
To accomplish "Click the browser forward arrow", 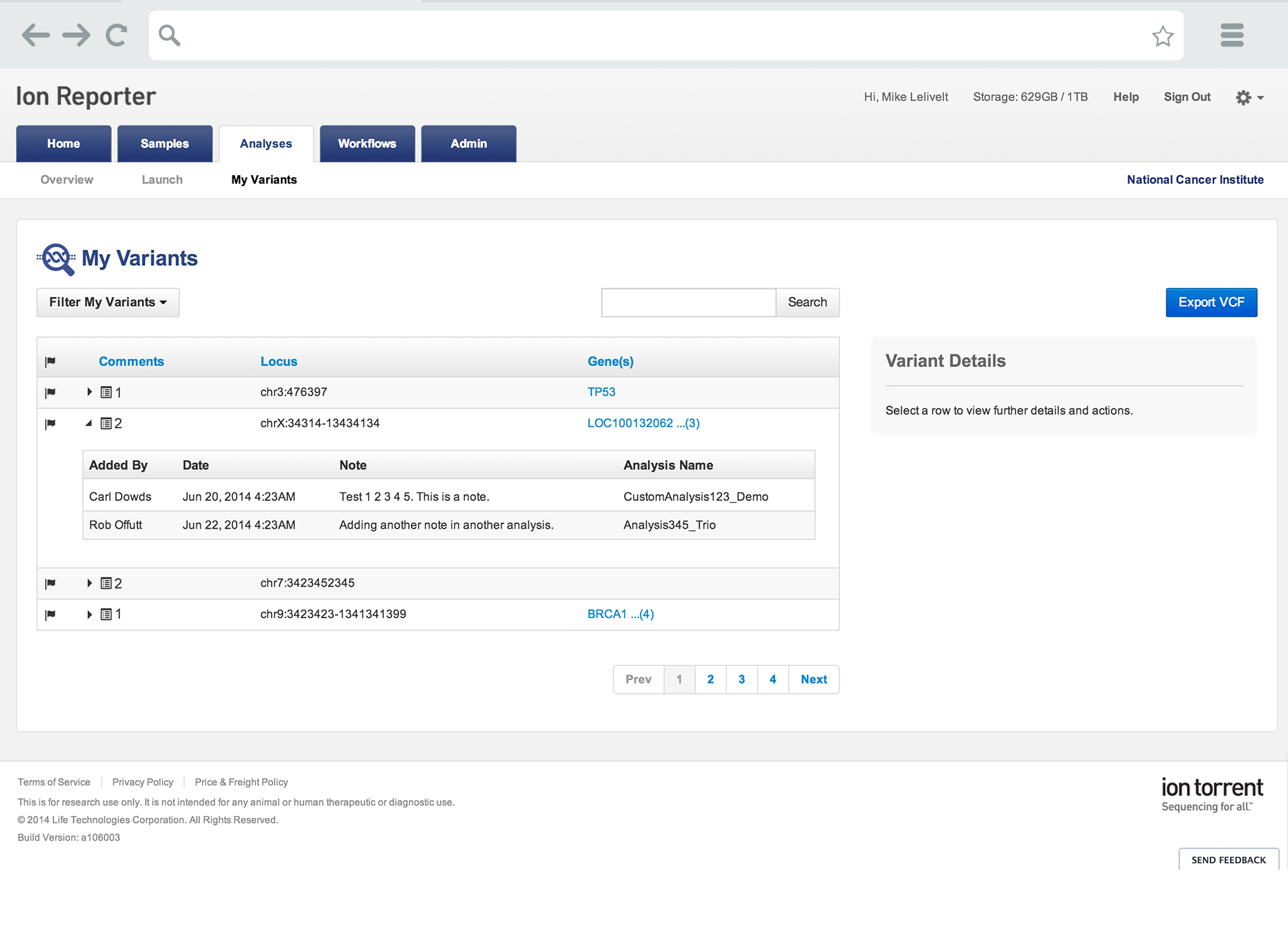I will click(x=76, y=35).
